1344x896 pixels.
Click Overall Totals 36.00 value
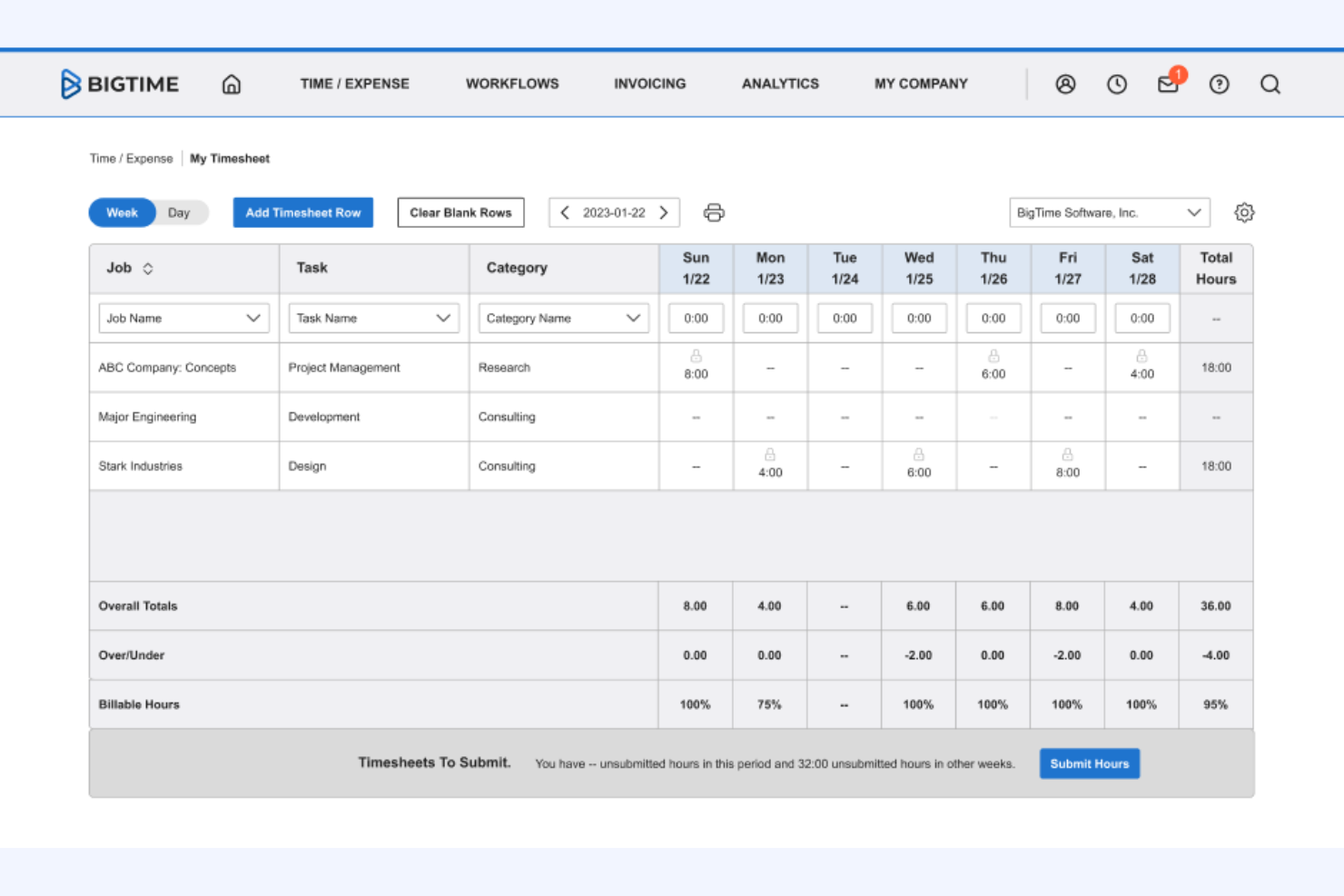(1216, 606)
